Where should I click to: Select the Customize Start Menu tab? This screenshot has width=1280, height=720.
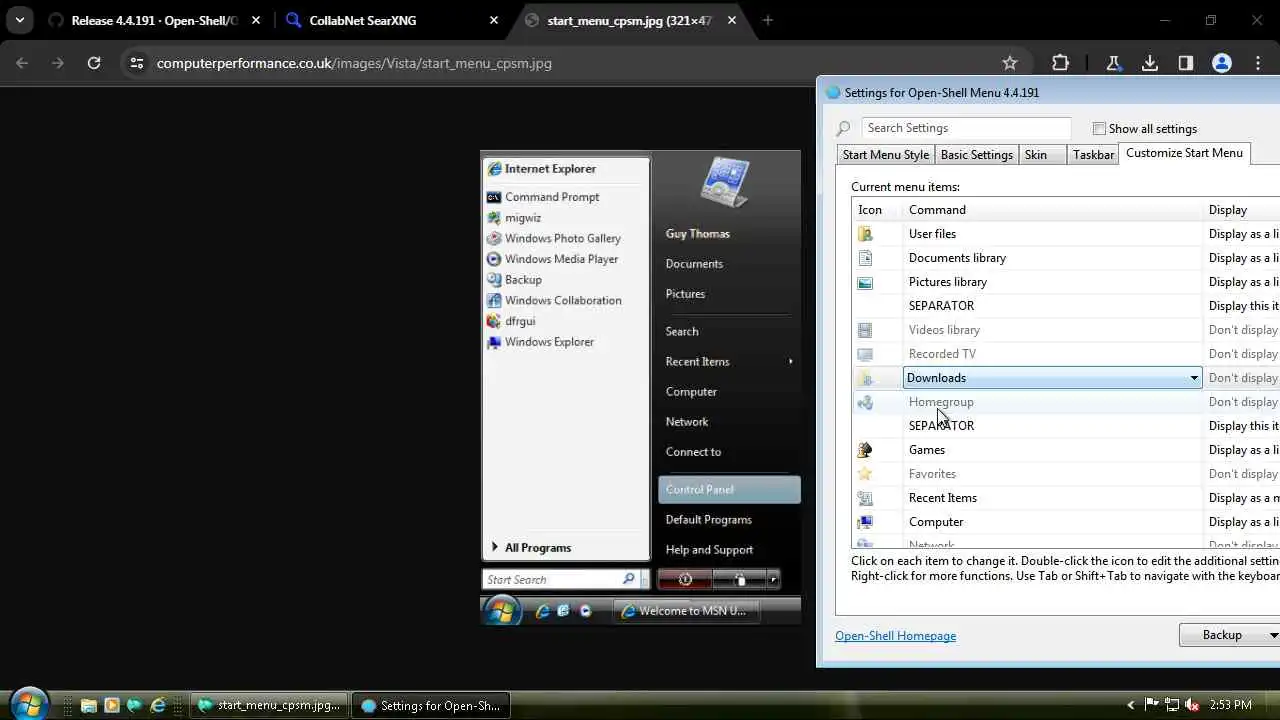click(1184, 153)
